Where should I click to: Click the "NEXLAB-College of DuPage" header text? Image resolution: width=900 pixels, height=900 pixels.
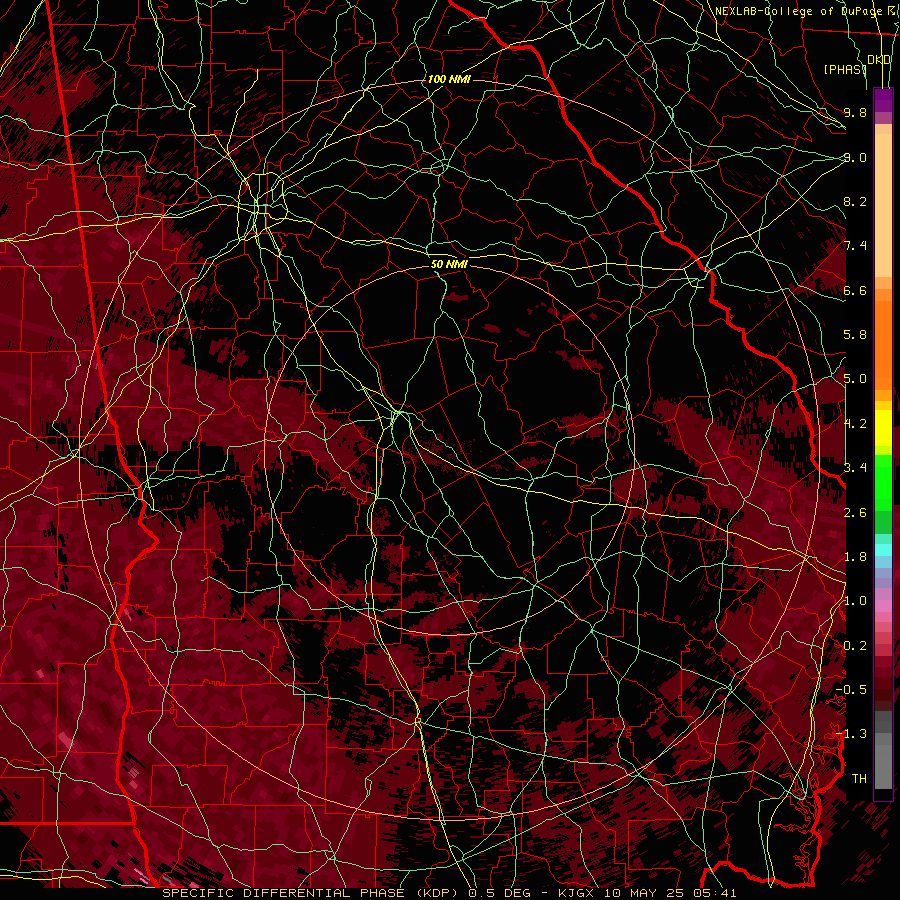(x=797, y=11)
